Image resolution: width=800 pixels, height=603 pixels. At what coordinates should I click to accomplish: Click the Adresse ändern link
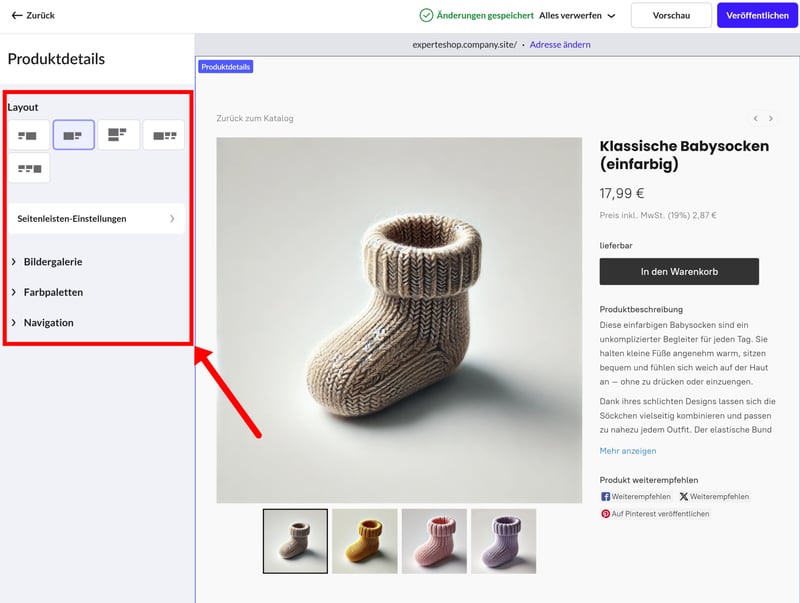click(x=560, y=44)
